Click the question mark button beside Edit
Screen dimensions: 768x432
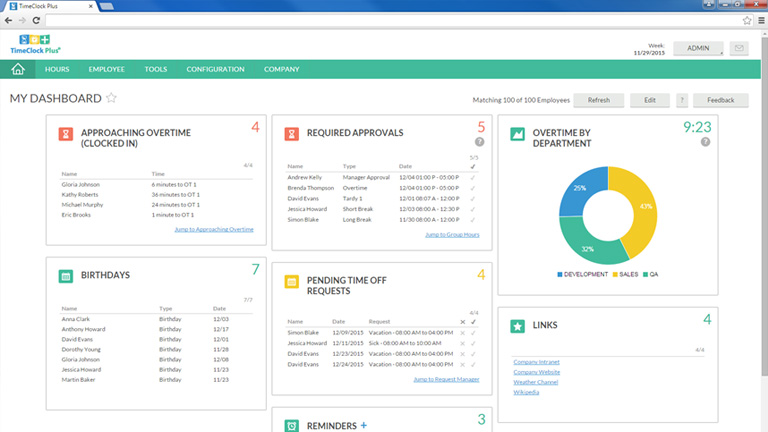point(681,100)
